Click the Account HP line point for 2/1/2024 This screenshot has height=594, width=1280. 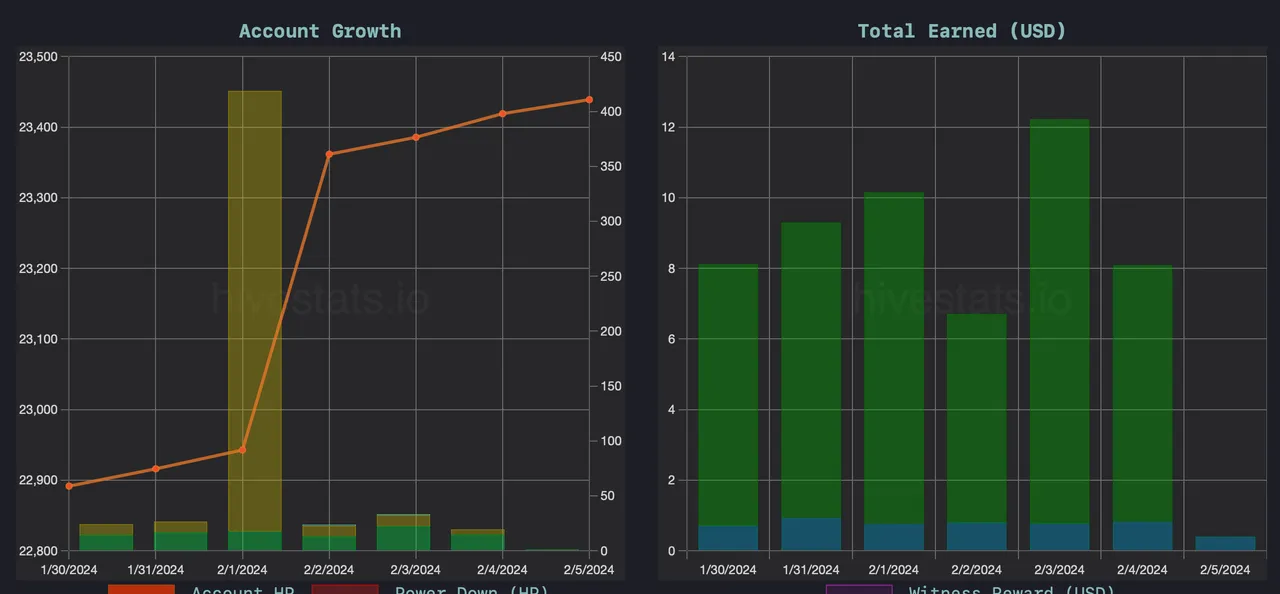(x=242, y=450)
